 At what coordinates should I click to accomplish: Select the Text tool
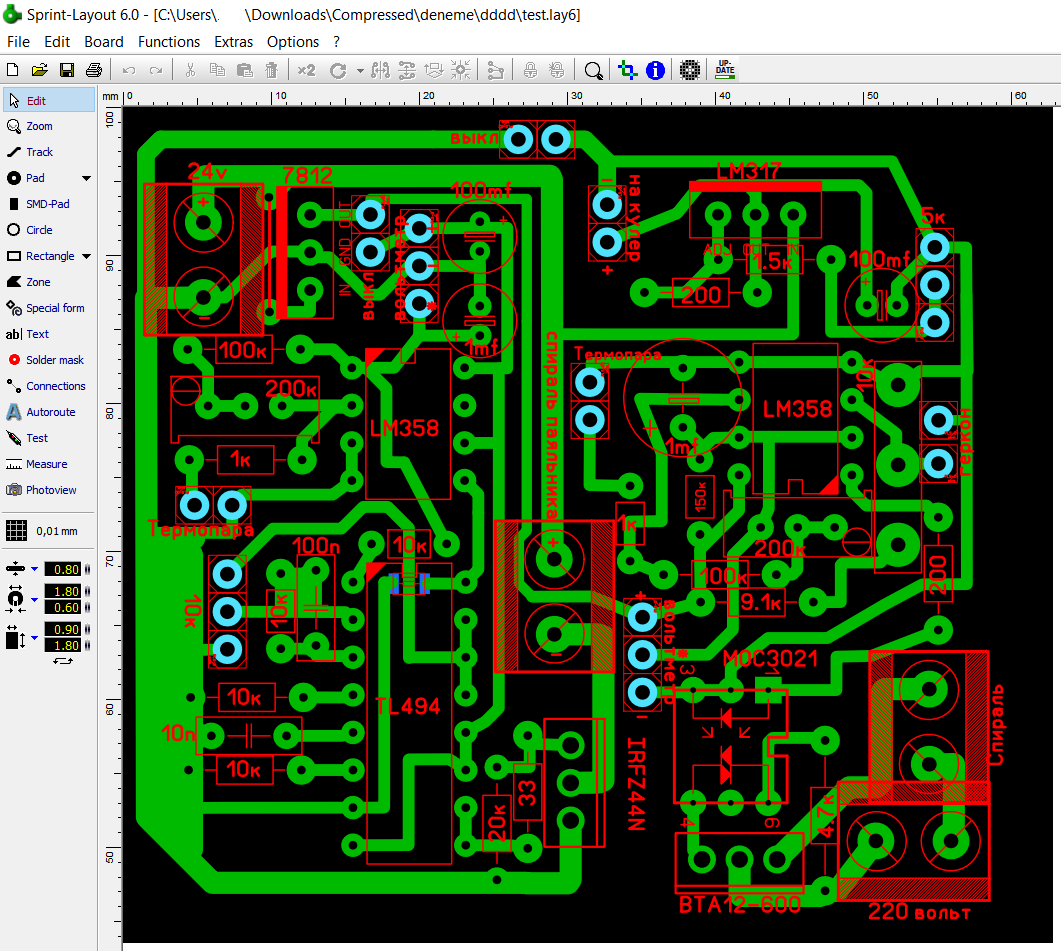49,334
